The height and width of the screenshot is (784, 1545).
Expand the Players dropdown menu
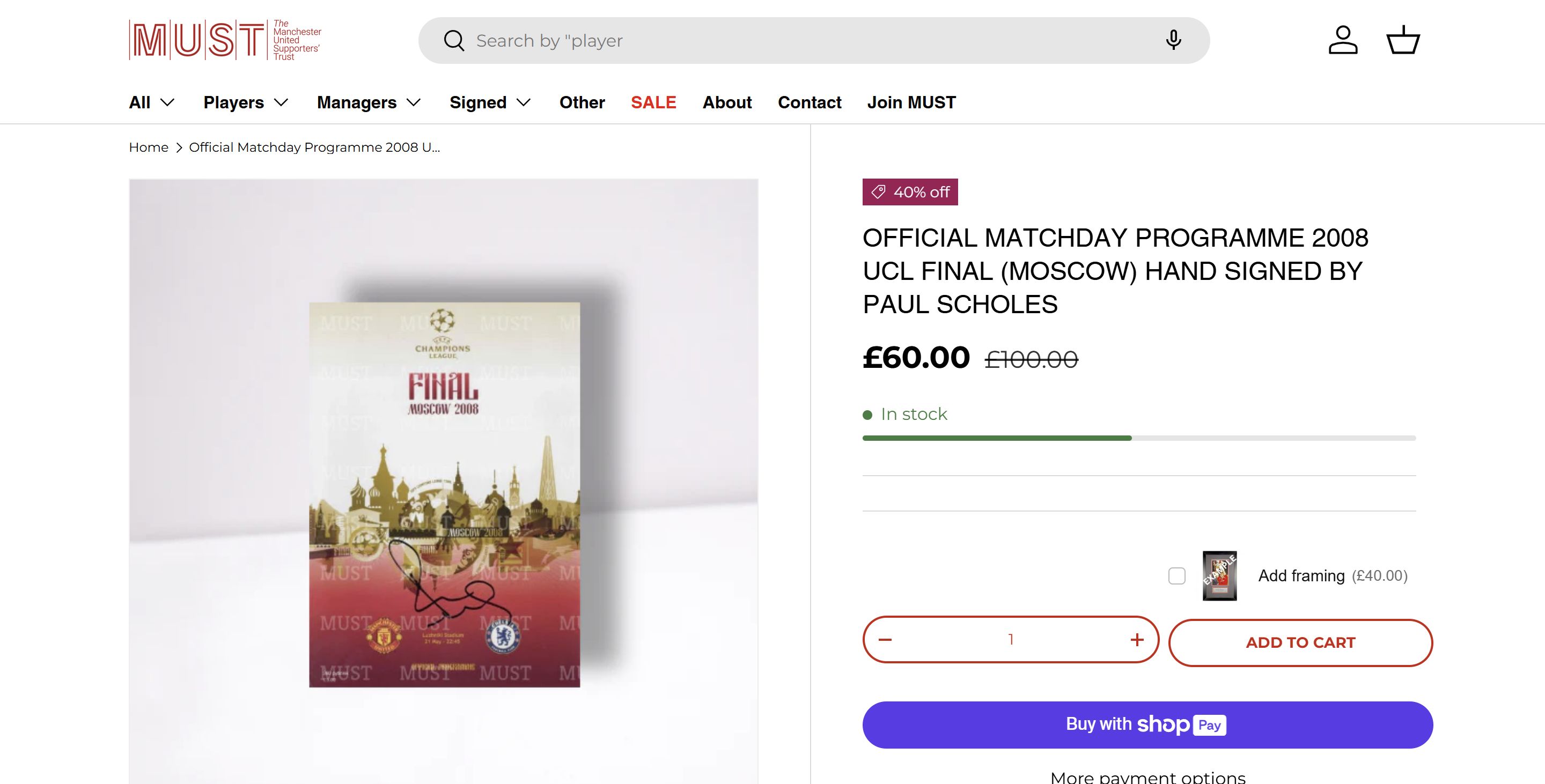coord(246,102)
